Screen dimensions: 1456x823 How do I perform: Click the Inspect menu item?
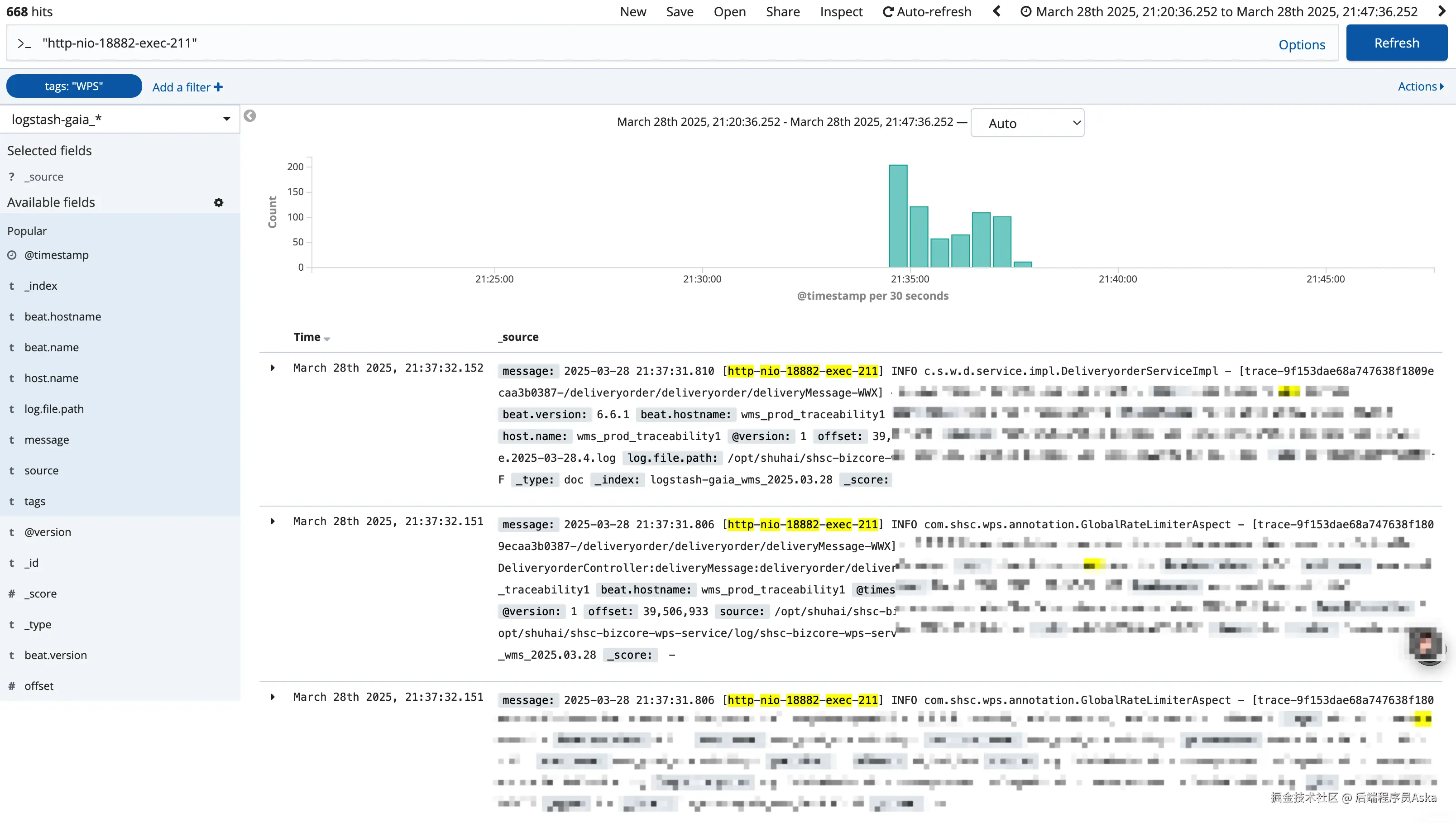point(841,12)
